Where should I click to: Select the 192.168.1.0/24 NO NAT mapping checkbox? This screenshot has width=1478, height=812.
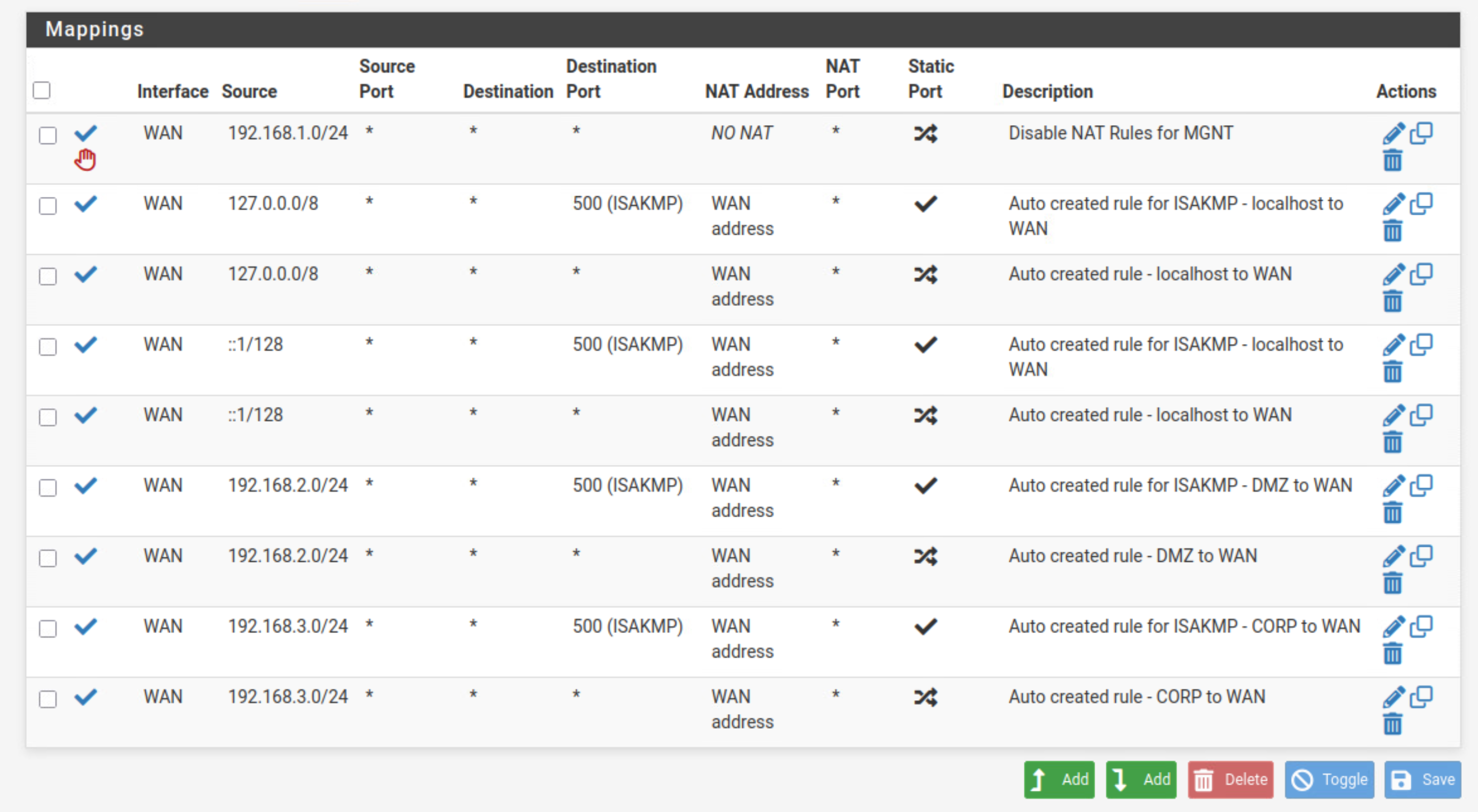[x=48, y=135]
